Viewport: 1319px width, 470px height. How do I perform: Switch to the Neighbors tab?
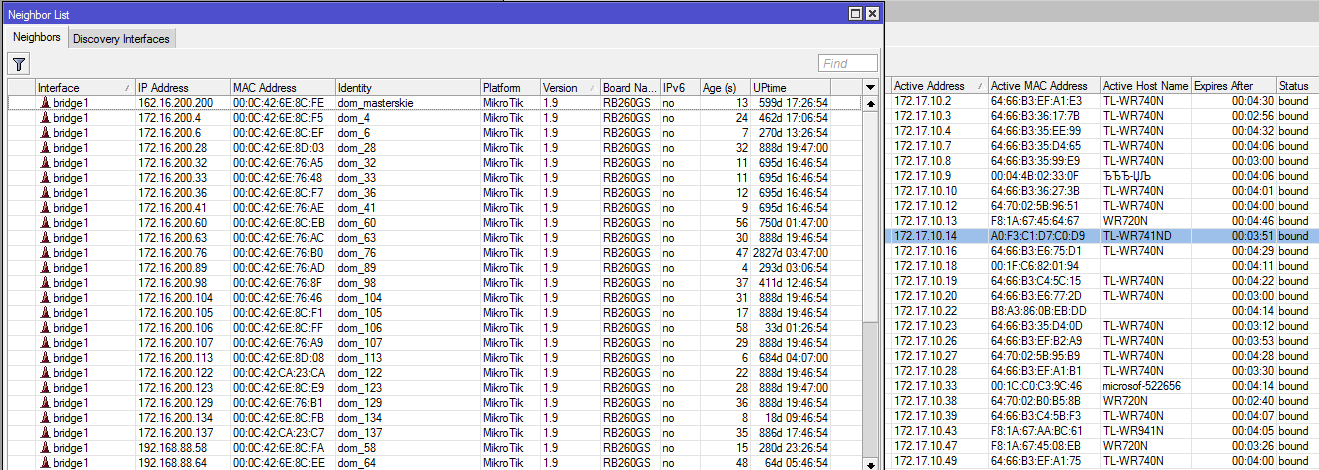tap(37, 37)
